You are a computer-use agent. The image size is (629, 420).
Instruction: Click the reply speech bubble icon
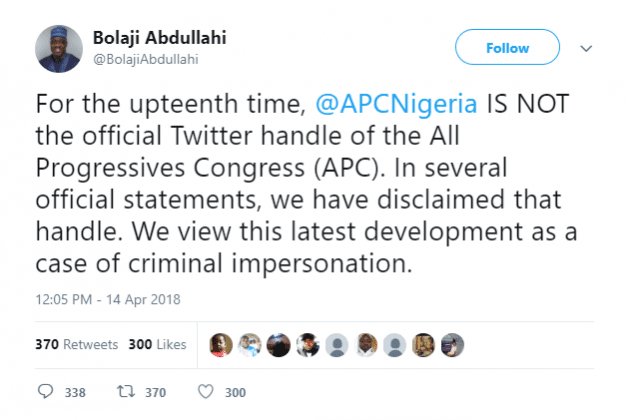coord(45,391)
